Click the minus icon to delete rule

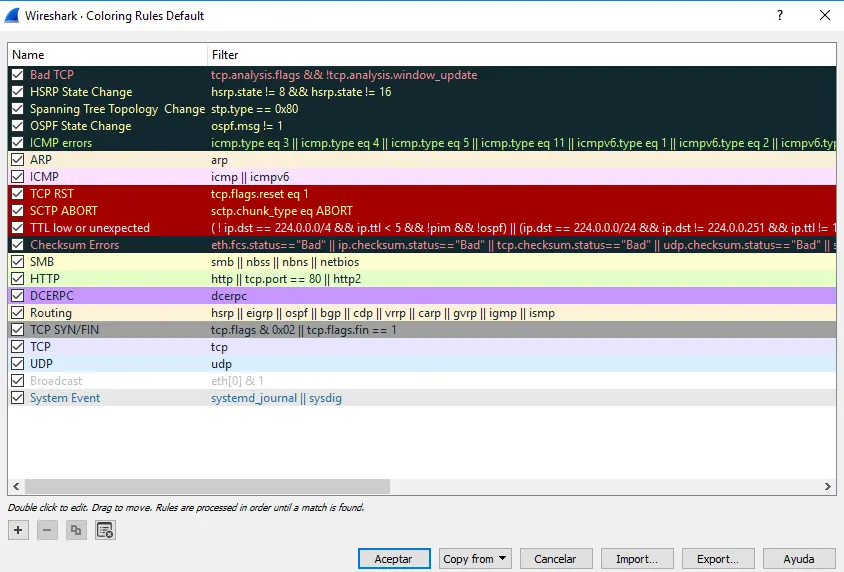(47, 530)
